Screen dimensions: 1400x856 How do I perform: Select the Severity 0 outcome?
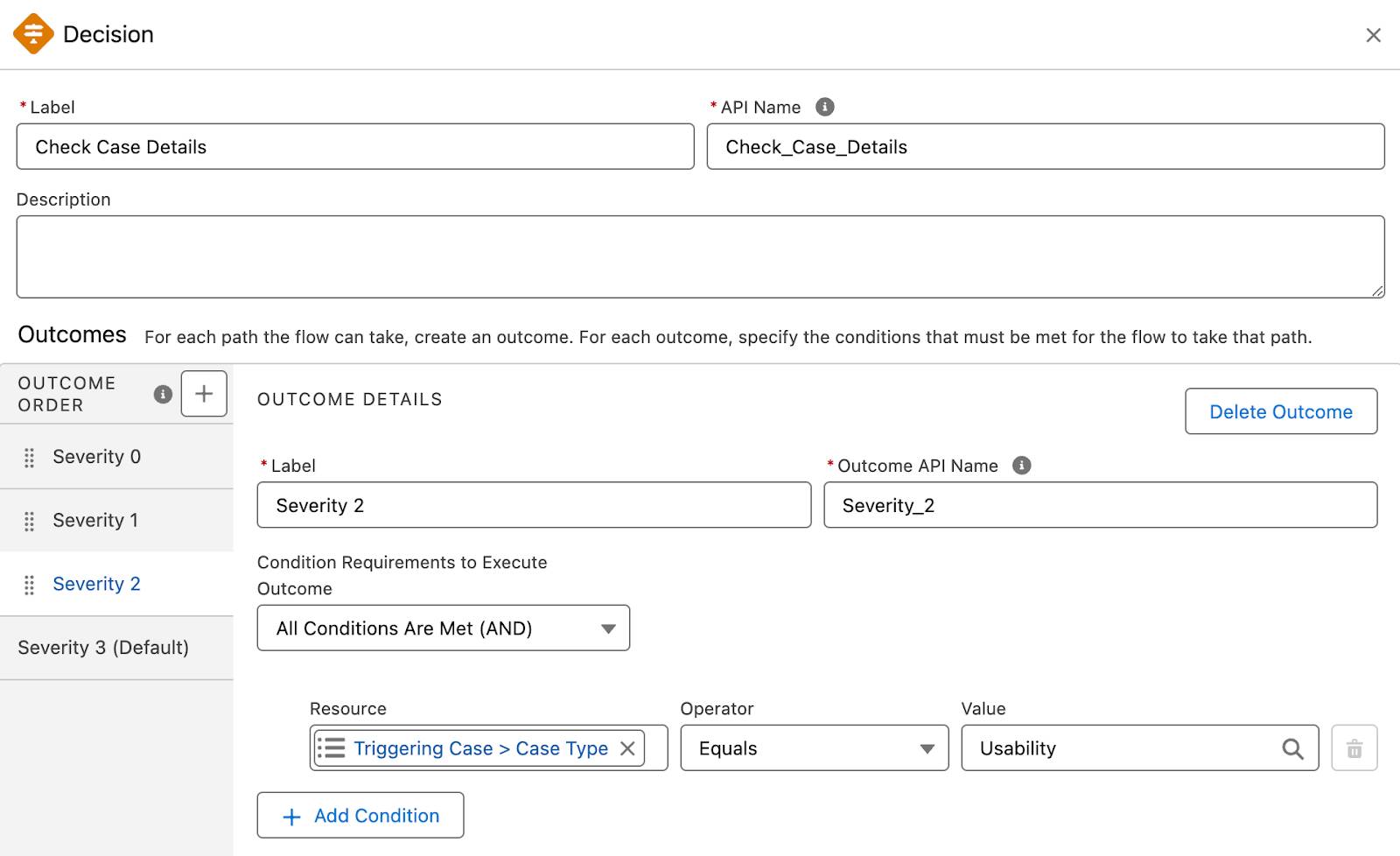pyautogui.click(x=116, y=457)
